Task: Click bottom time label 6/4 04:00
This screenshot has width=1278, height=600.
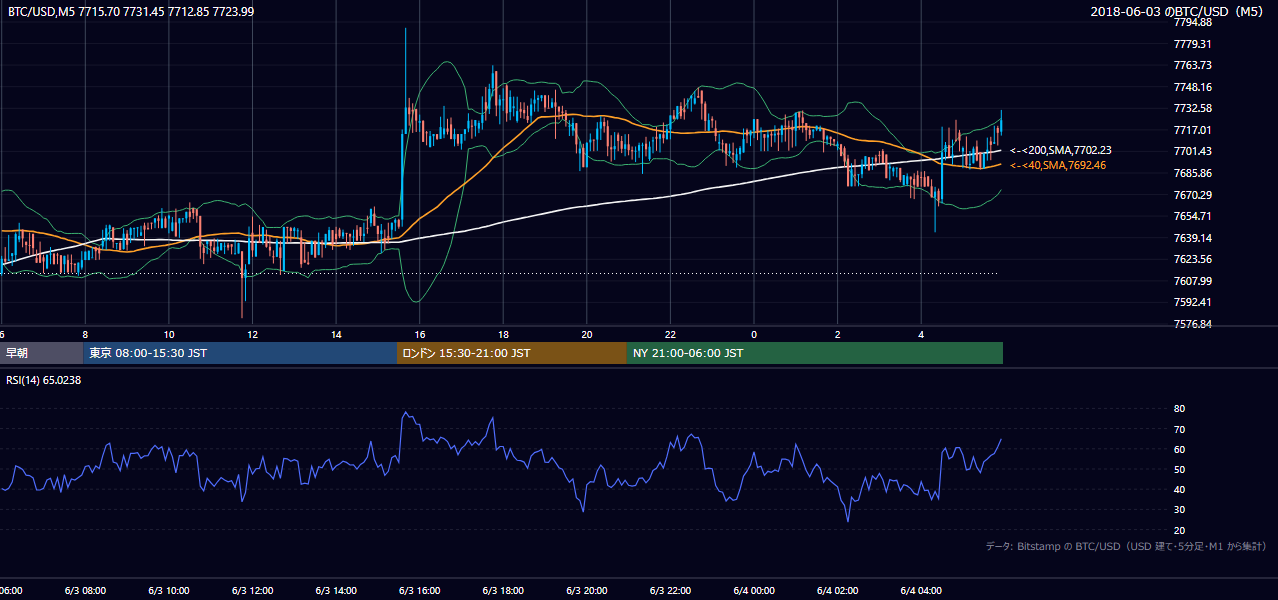Action: [920, 591]
